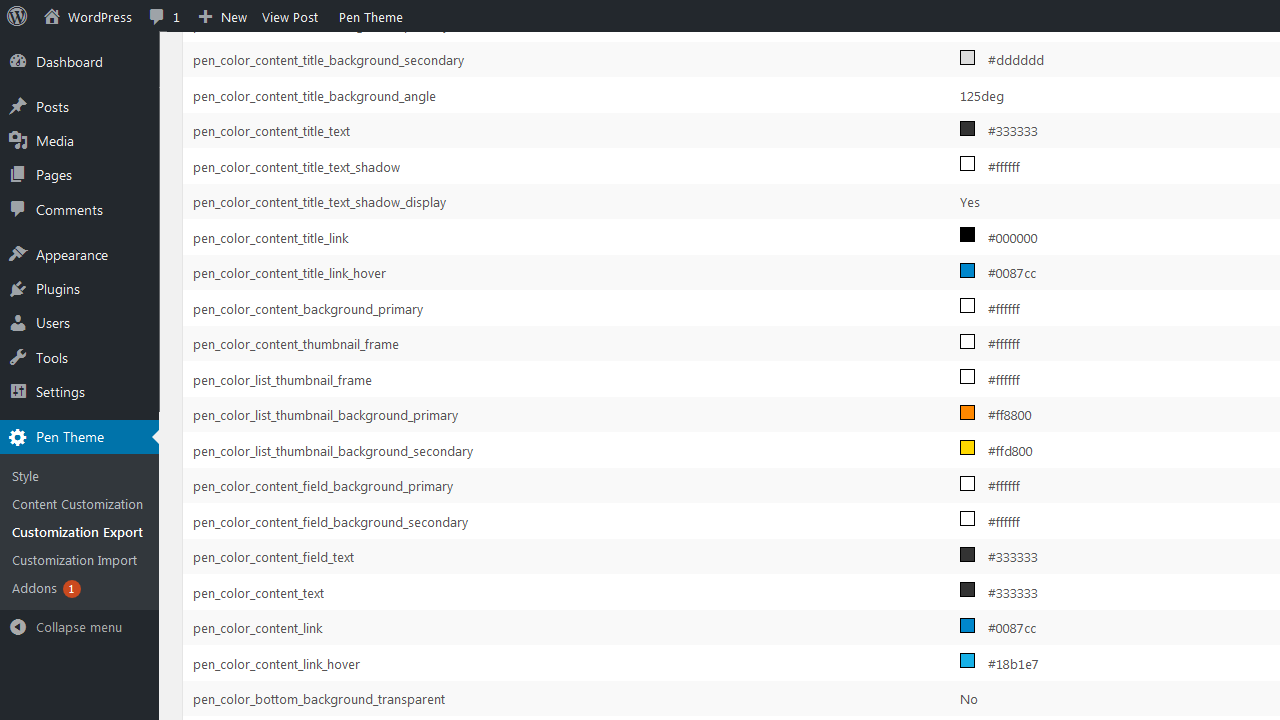The height and width of the screenshot is (720, 1280).
Task: Click the Collapse menu arrow icon
Action: pos(18,627)
